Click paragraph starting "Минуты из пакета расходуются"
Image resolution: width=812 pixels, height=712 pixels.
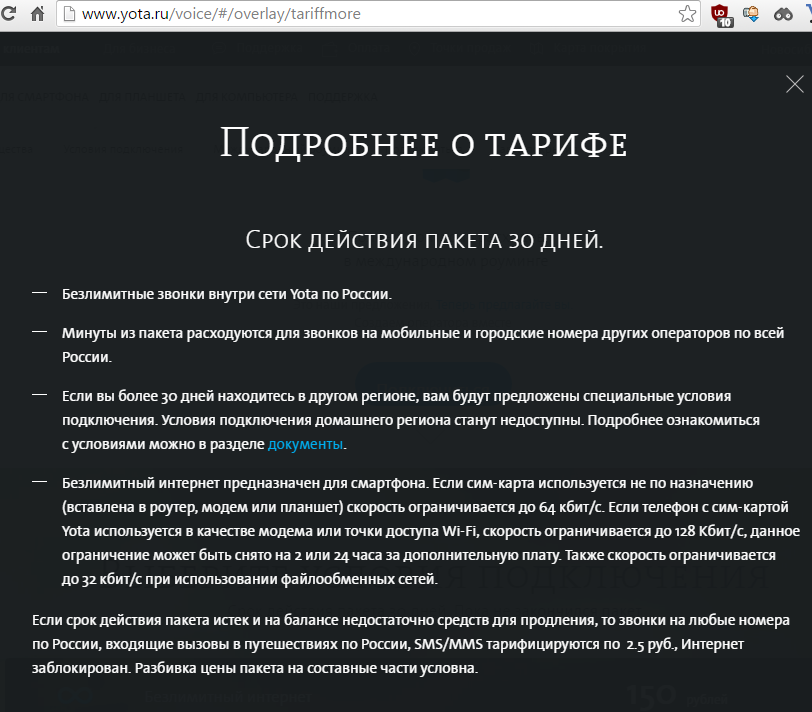pos(423,345)
